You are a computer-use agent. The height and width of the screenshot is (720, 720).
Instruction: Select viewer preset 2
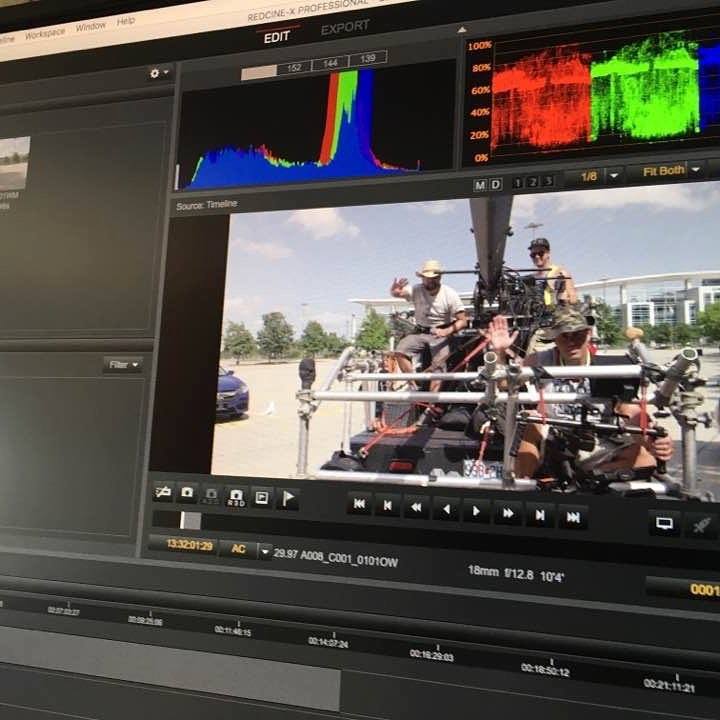pos(533,182)
